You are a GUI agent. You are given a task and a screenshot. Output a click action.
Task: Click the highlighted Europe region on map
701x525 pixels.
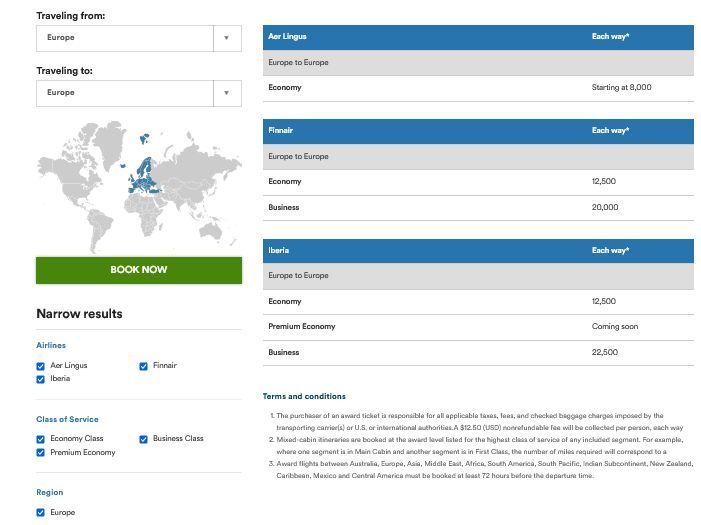144,177
